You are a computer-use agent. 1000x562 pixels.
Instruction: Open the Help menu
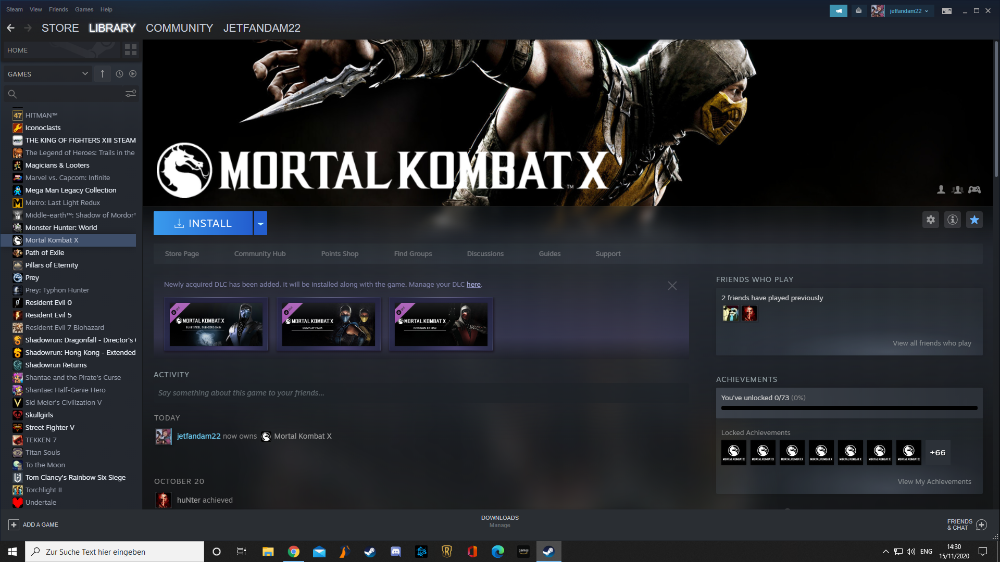pyautogui.click(x=107, y=10)
